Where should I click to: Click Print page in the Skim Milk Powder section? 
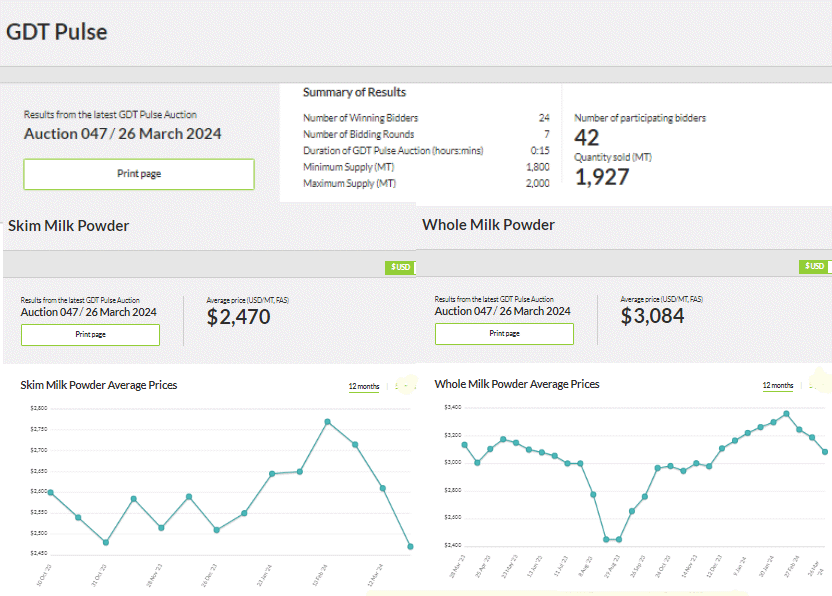point(90,334)
